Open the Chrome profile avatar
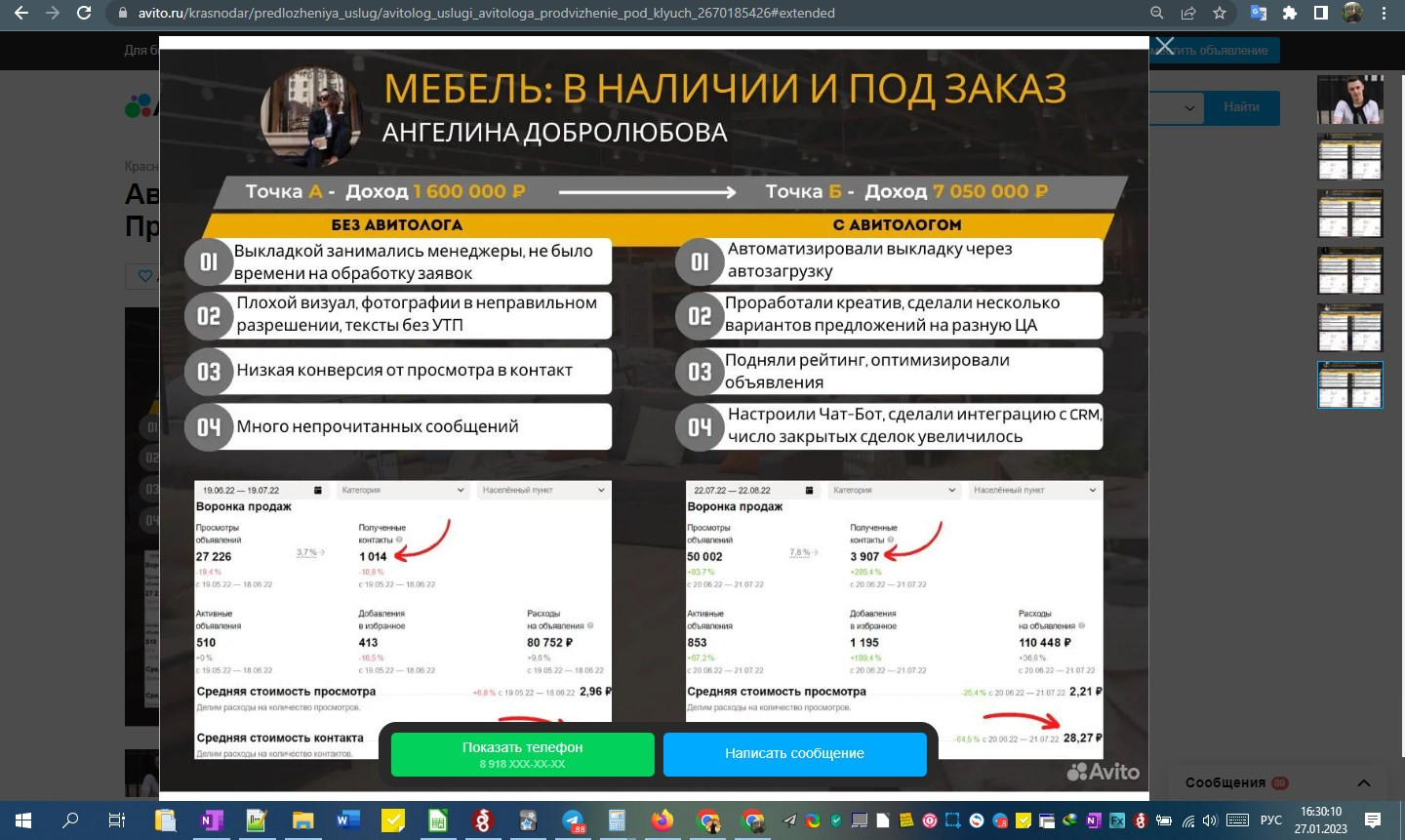This screenshot has width=1405, height=840. pos(1352,14)
